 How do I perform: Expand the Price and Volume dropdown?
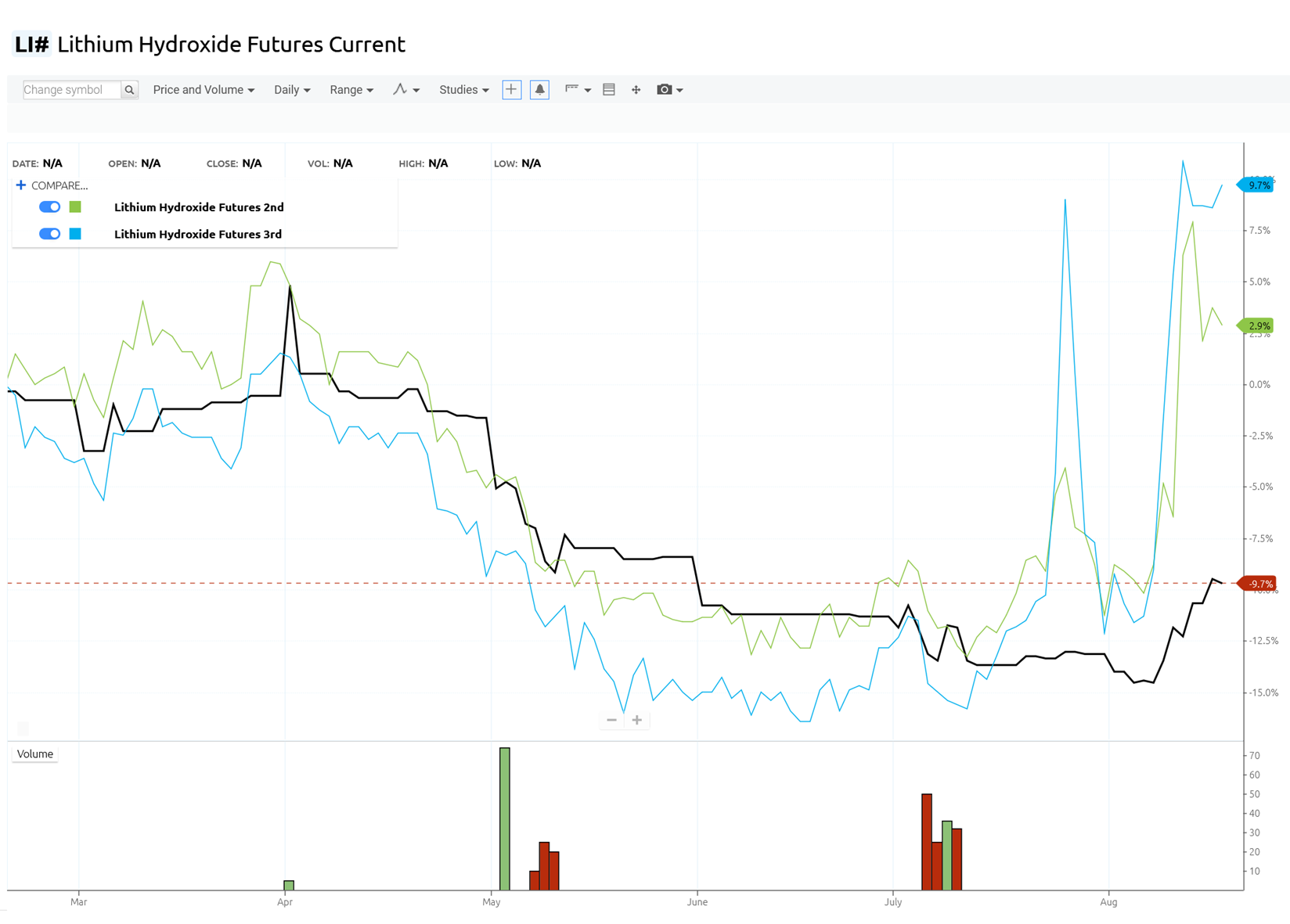pos(204,90)
